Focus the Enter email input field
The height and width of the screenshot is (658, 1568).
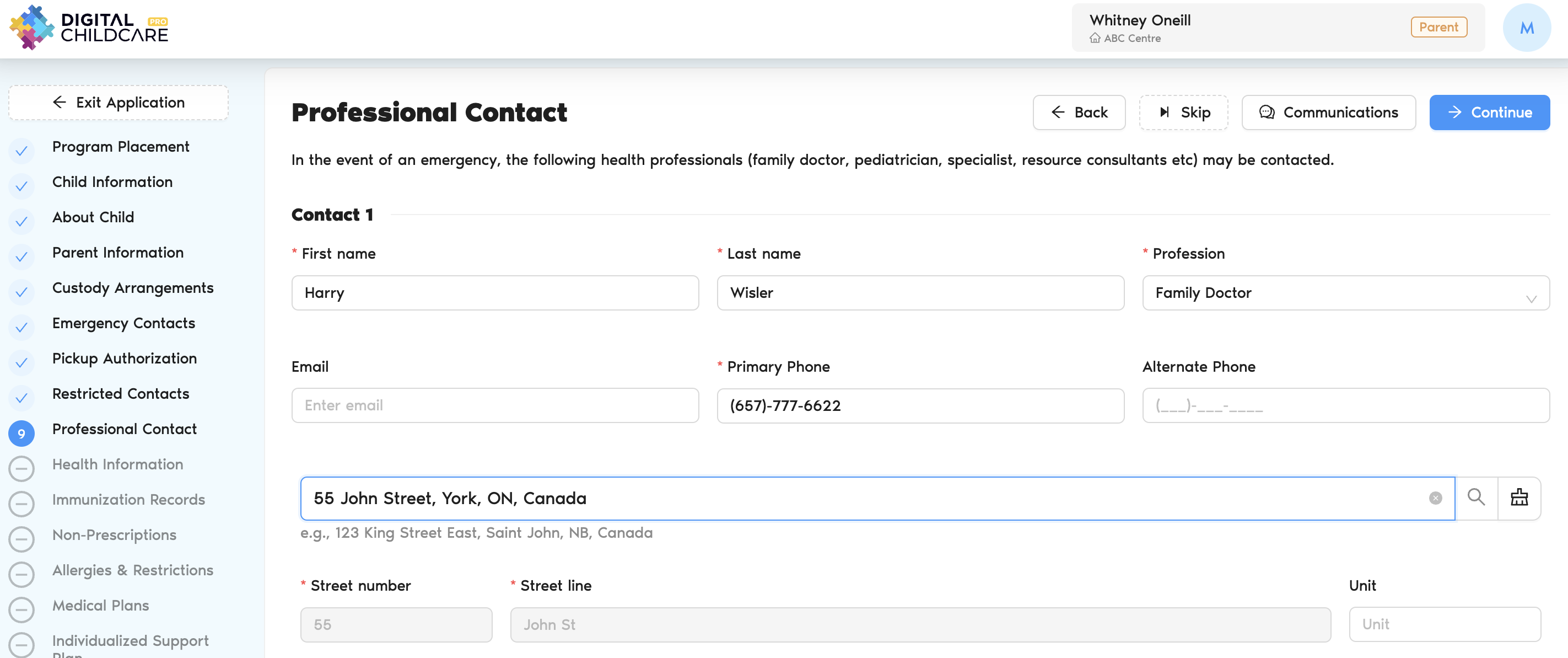tap(494, 406)
